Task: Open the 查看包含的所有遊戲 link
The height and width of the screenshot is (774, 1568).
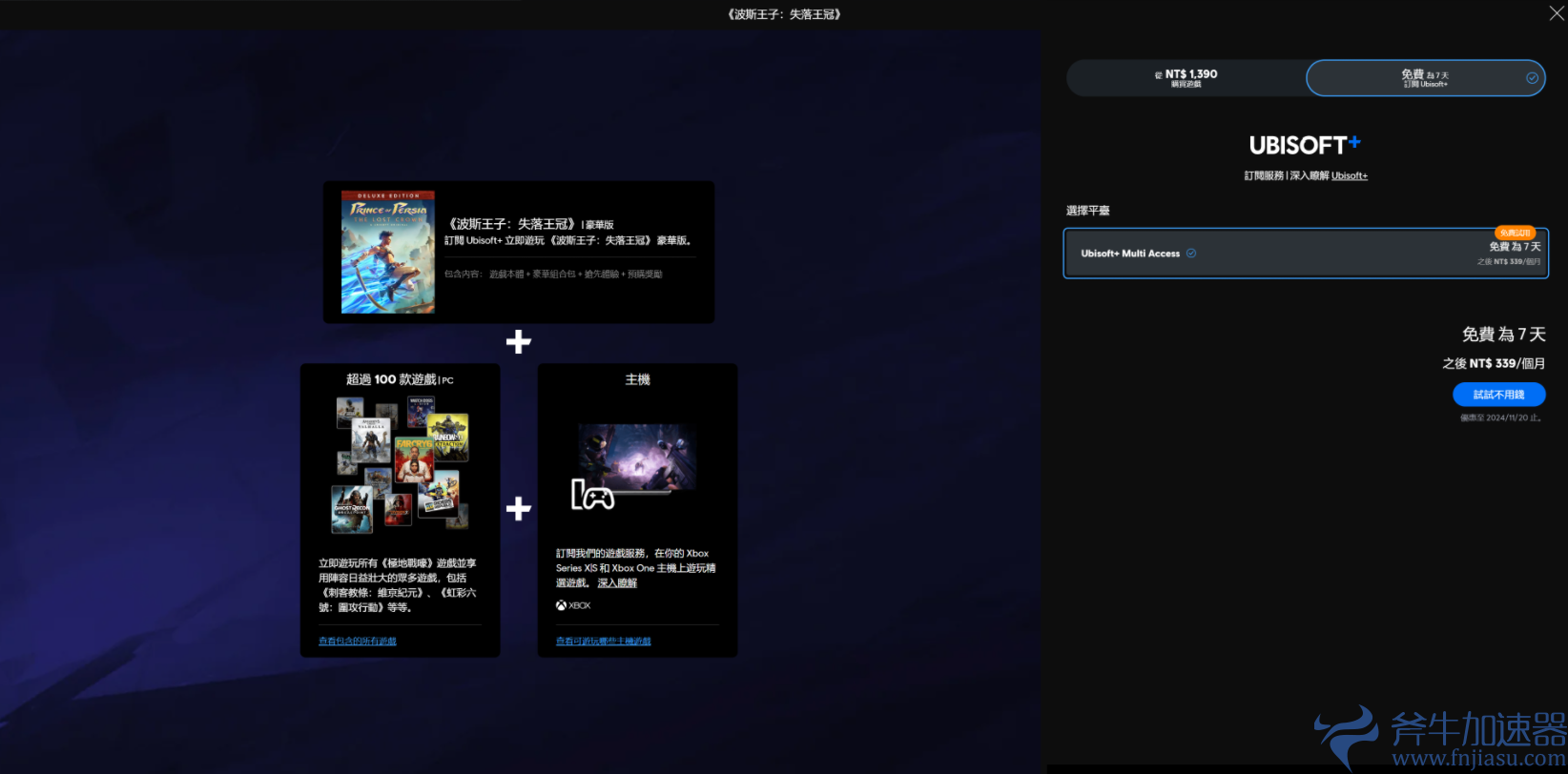Action: coord(358,642)
